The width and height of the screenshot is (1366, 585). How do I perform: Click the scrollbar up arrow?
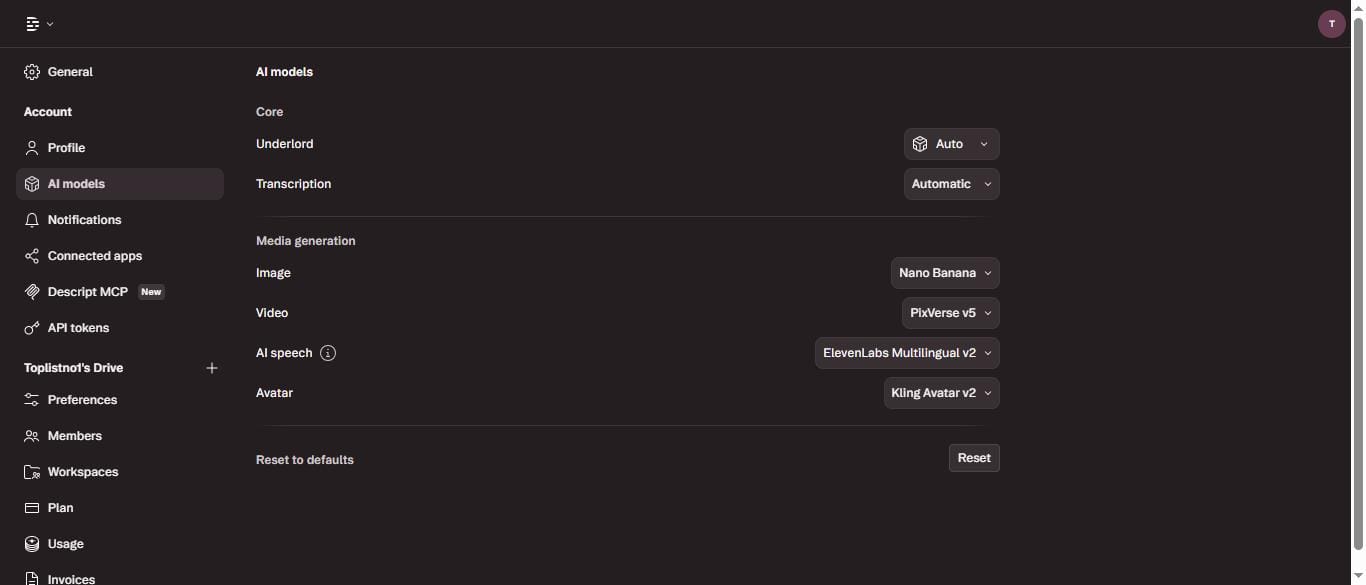point(1358,8)
